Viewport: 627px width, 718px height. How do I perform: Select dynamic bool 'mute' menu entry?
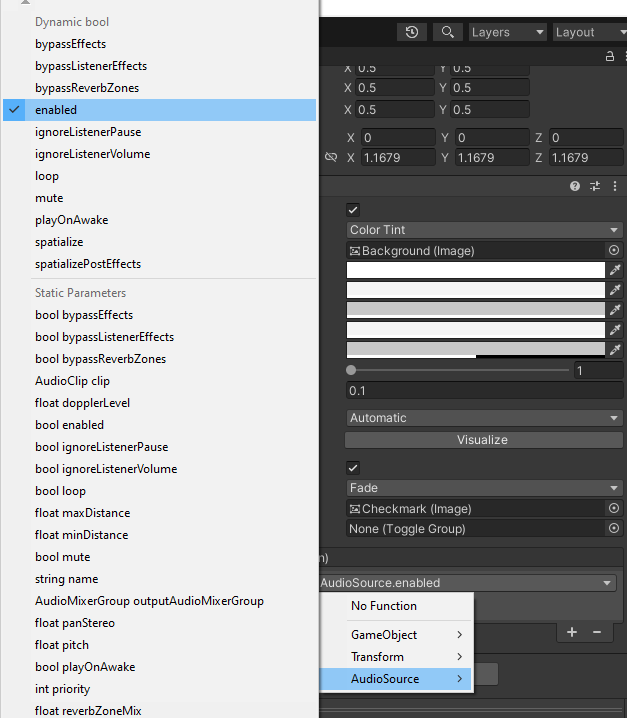click(x=49, y=198)
